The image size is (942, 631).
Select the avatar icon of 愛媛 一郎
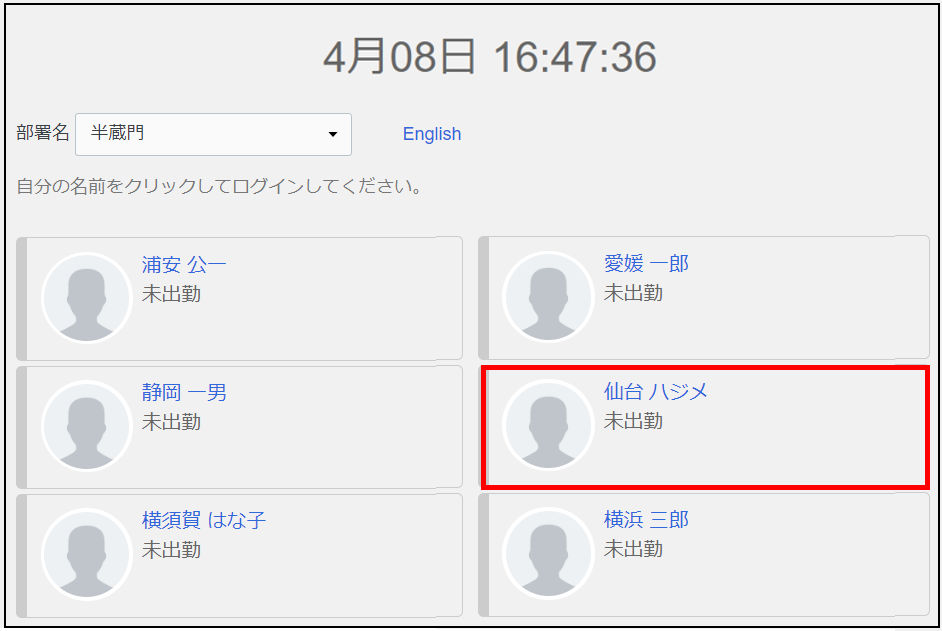click(548, 296)
